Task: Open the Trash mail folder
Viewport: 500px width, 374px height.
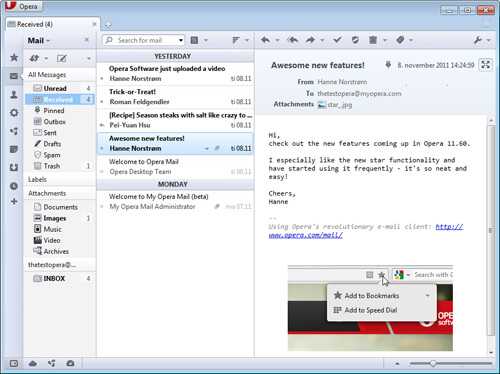Action: (x=60, y=166)
